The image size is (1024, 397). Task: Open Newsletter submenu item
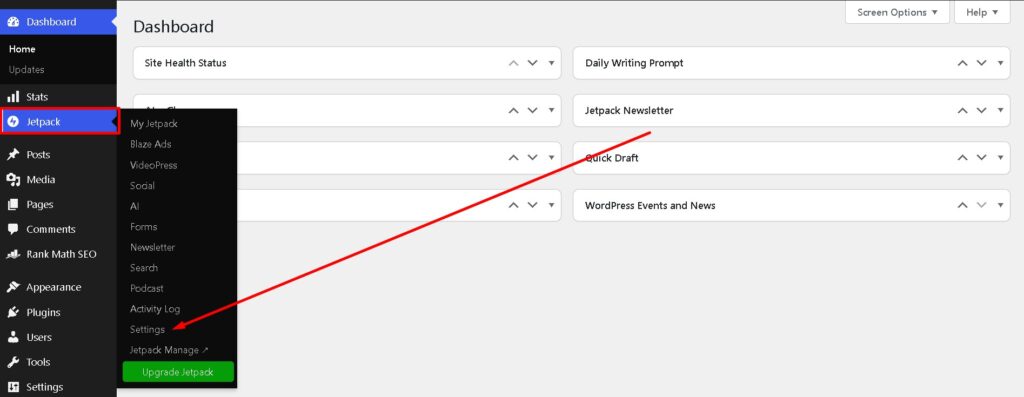point(152,247)
